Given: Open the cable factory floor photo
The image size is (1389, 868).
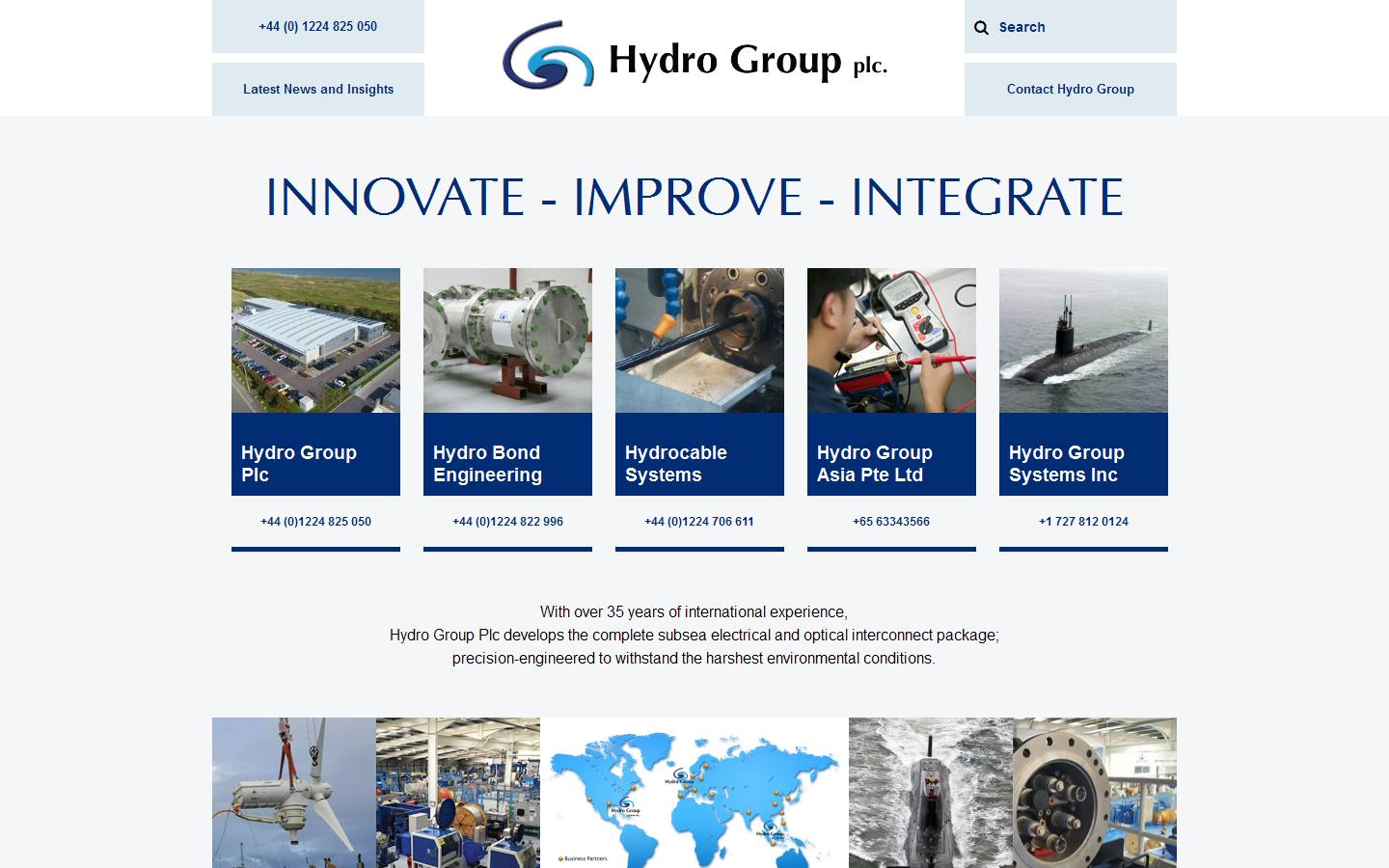Looking at the screenshot, I should [457, 791].
